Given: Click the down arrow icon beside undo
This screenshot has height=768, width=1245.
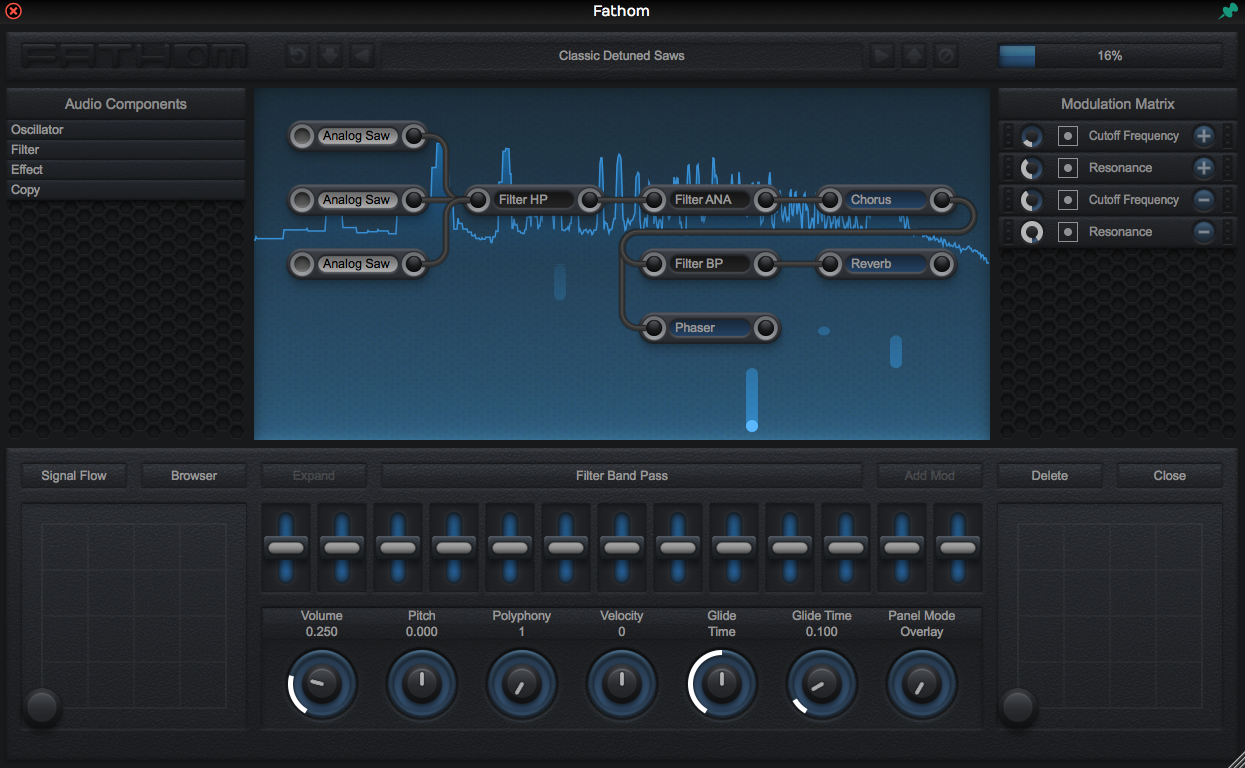Looking at the screenshot, I should (330, 55).
